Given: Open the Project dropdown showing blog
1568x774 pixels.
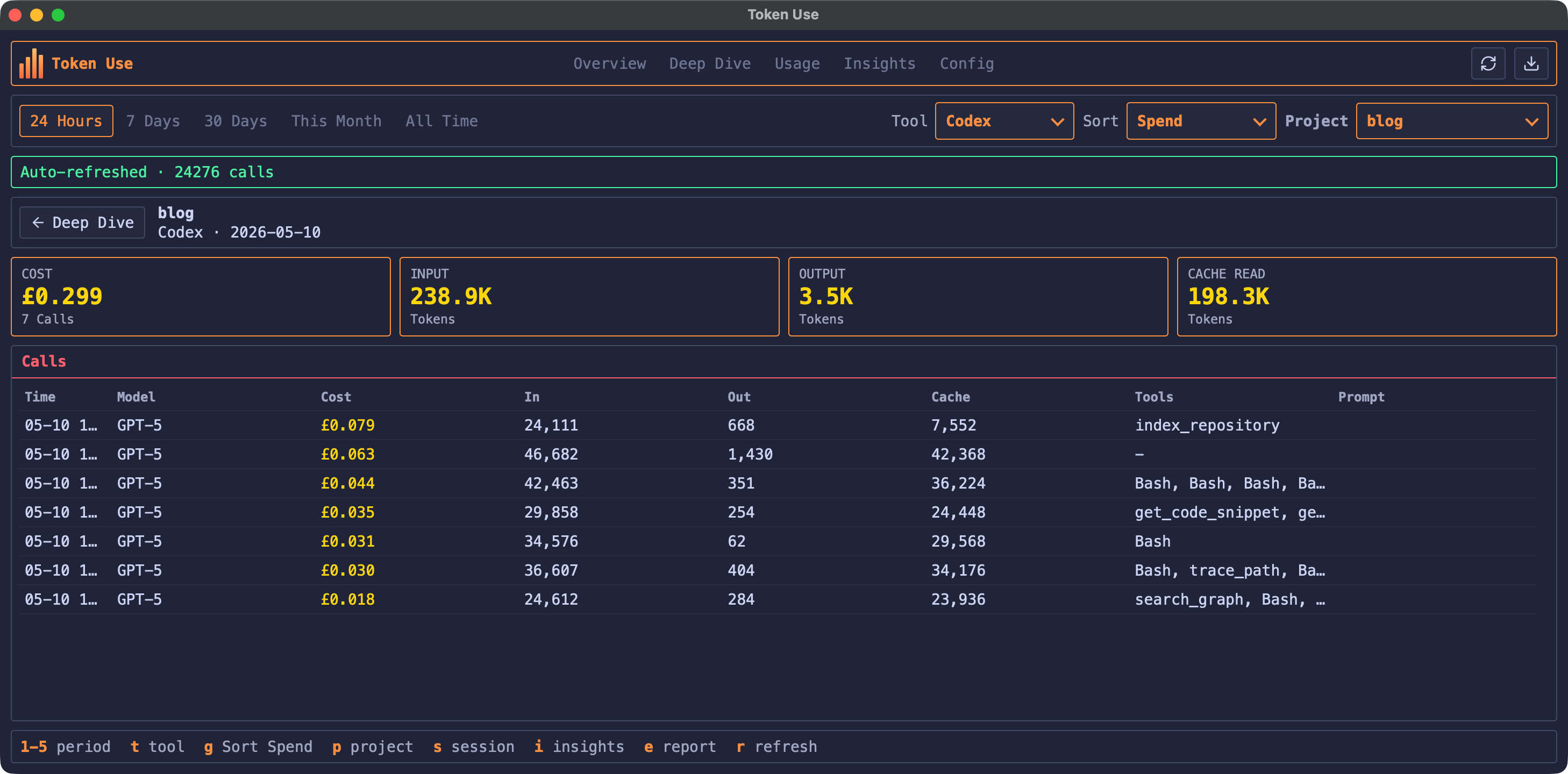Looking at the screenshot, I should (1451, 121).
